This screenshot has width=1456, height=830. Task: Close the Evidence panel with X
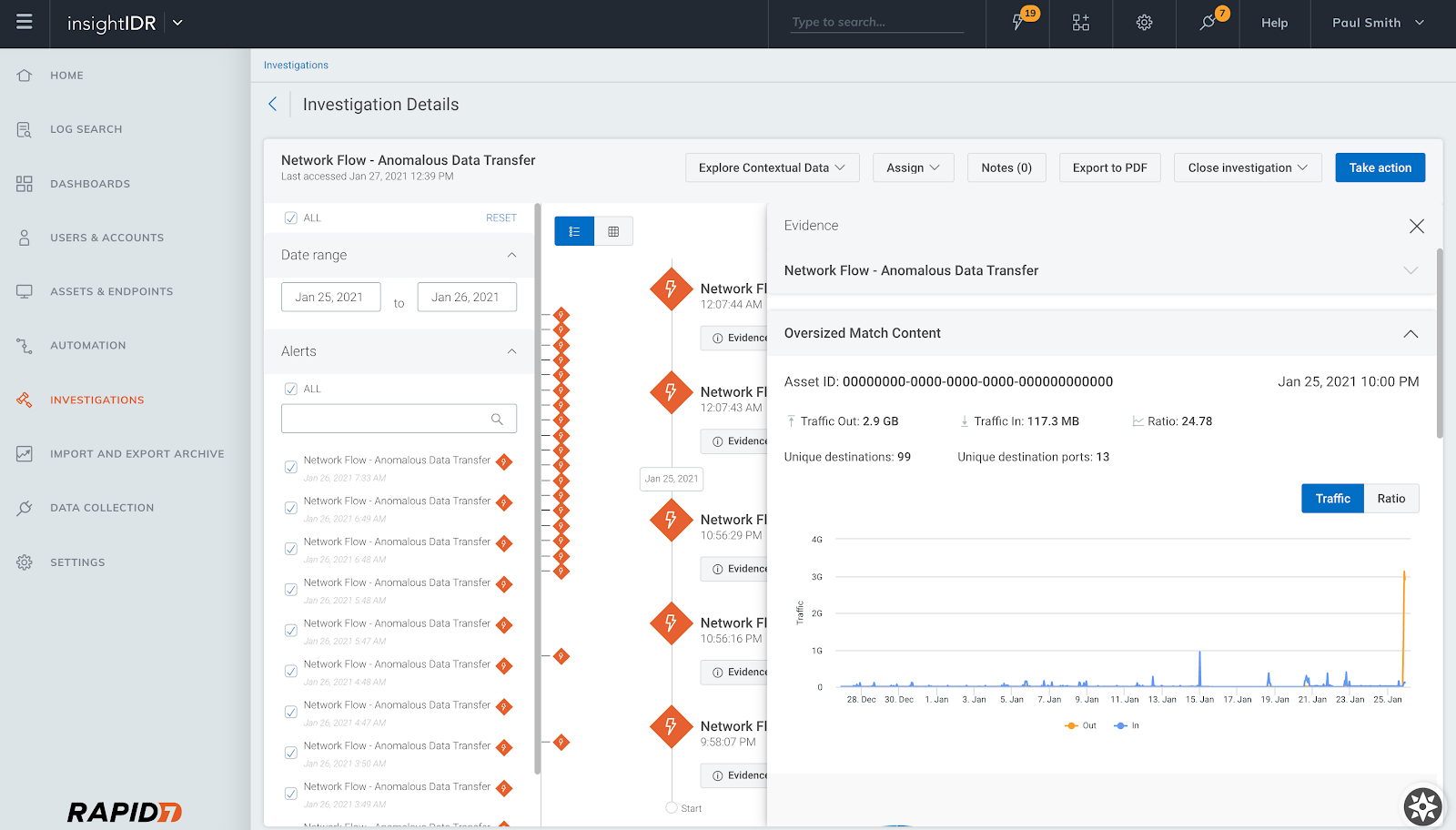1416,226
